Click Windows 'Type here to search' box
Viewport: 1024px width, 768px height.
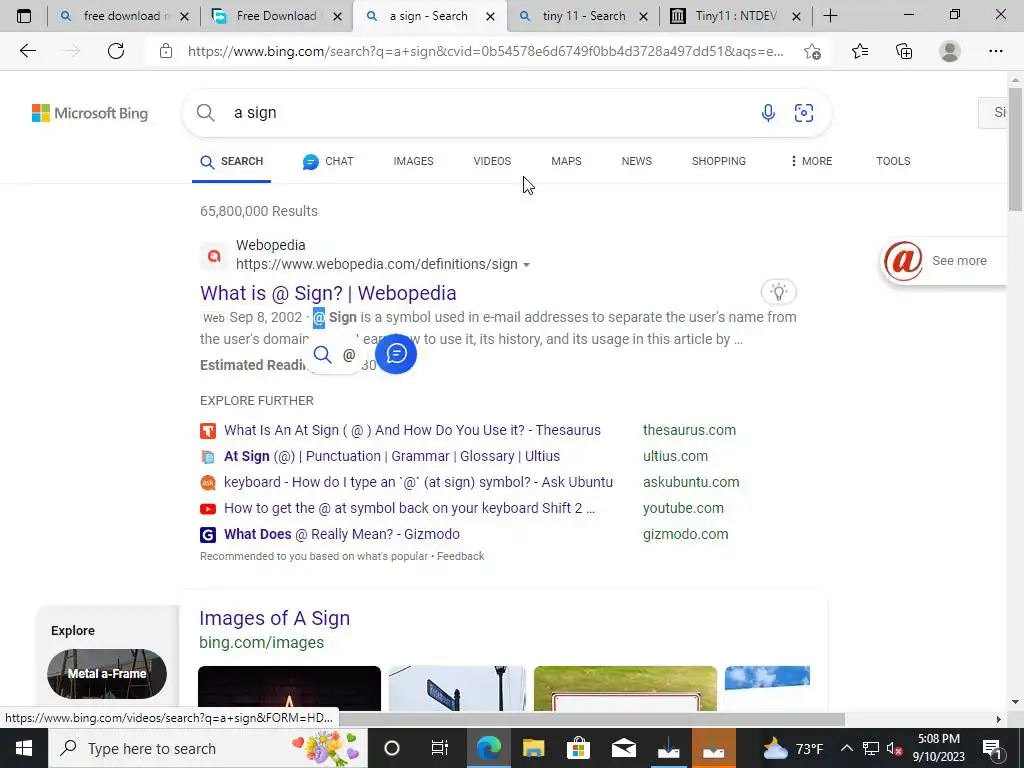(208, 748)
